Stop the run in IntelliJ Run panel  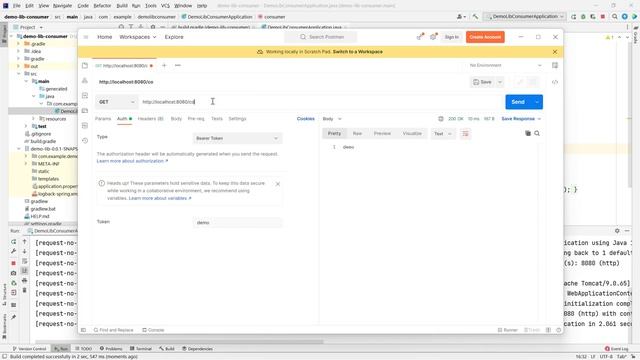(x=13, y=263)
